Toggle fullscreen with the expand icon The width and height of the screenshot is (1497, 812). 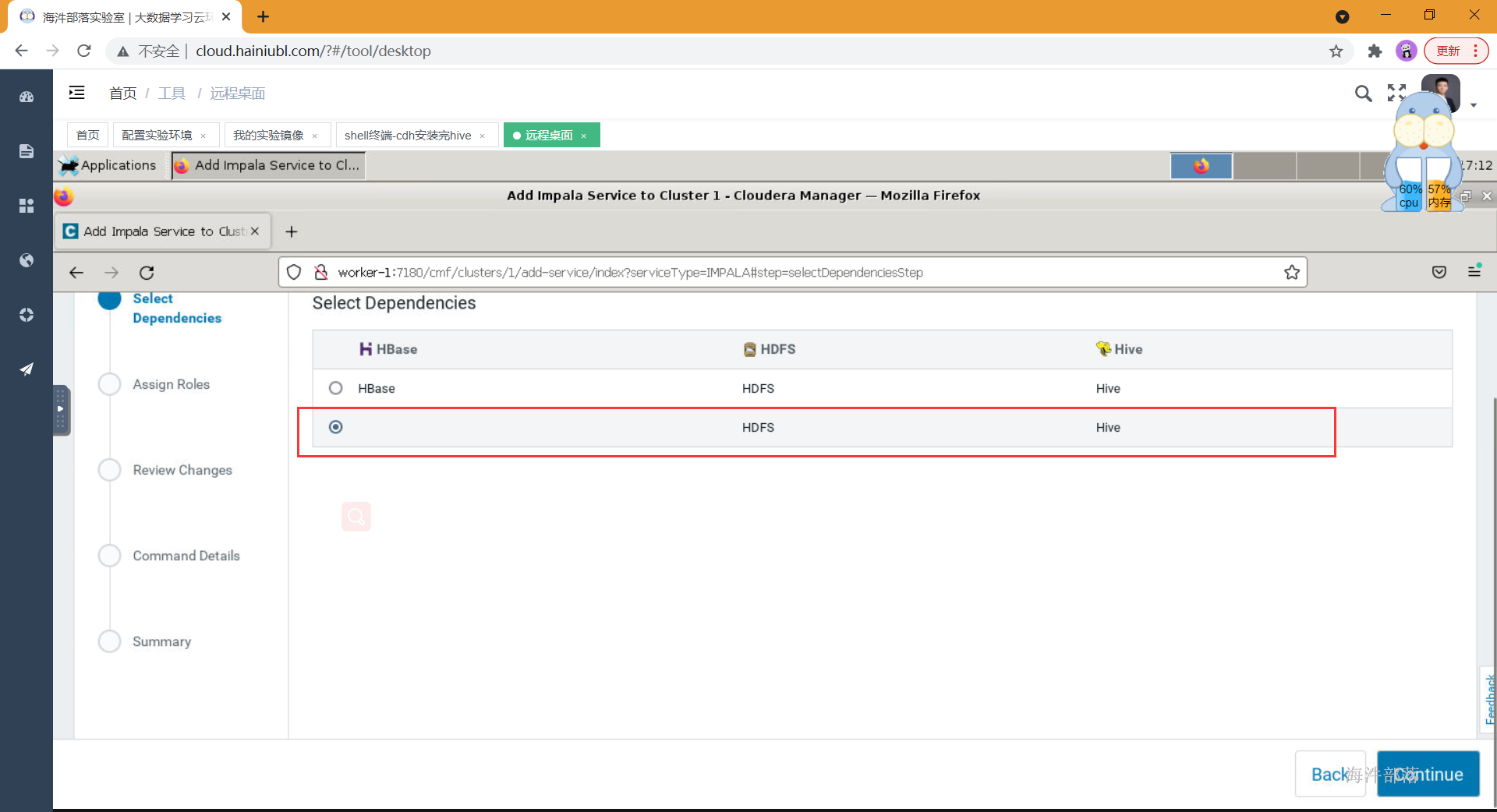pyautogui.click(x=1396, y=94)
